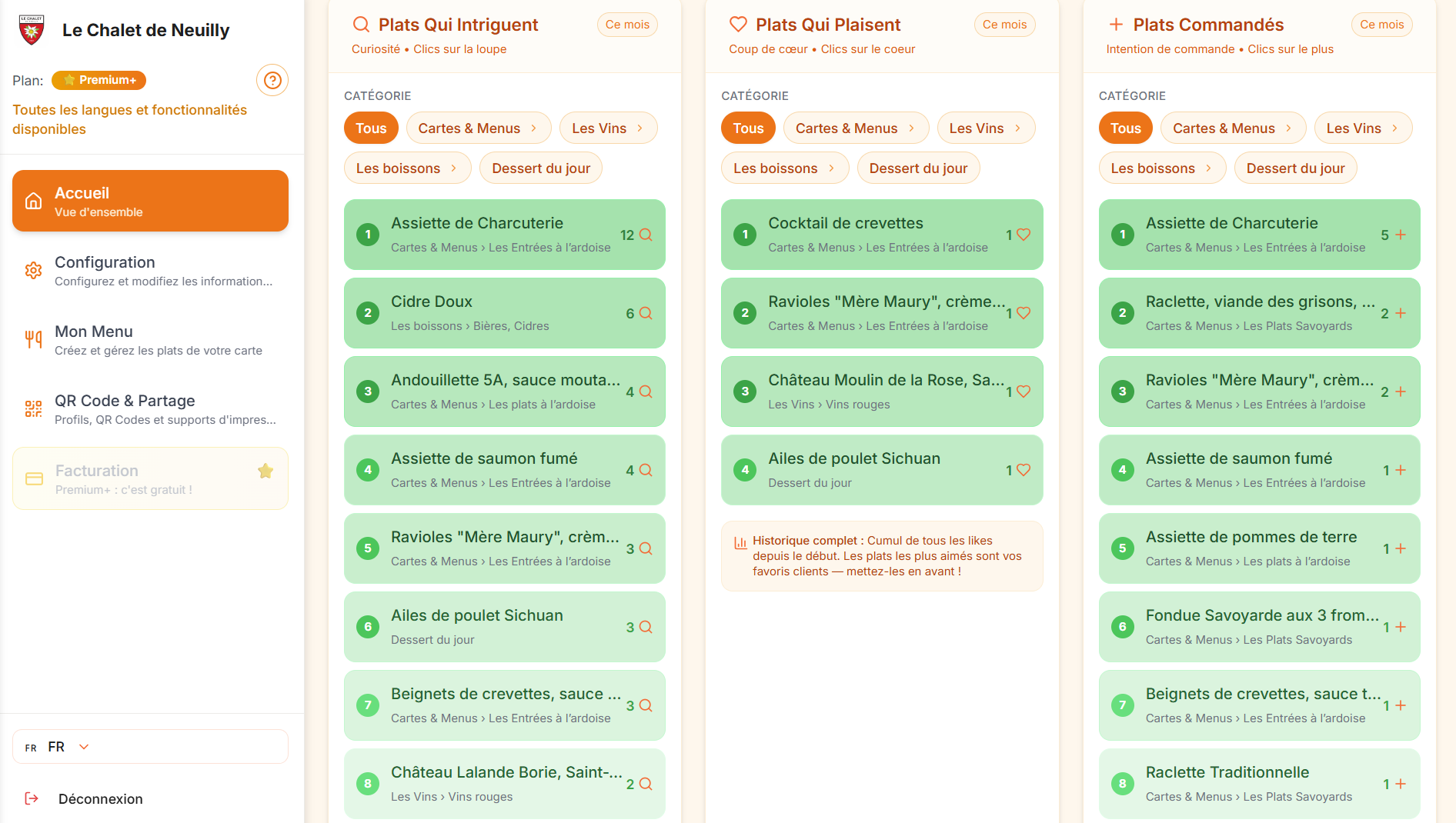
Task: Click the Premium+ plan badge
Action: click(99, 80)
